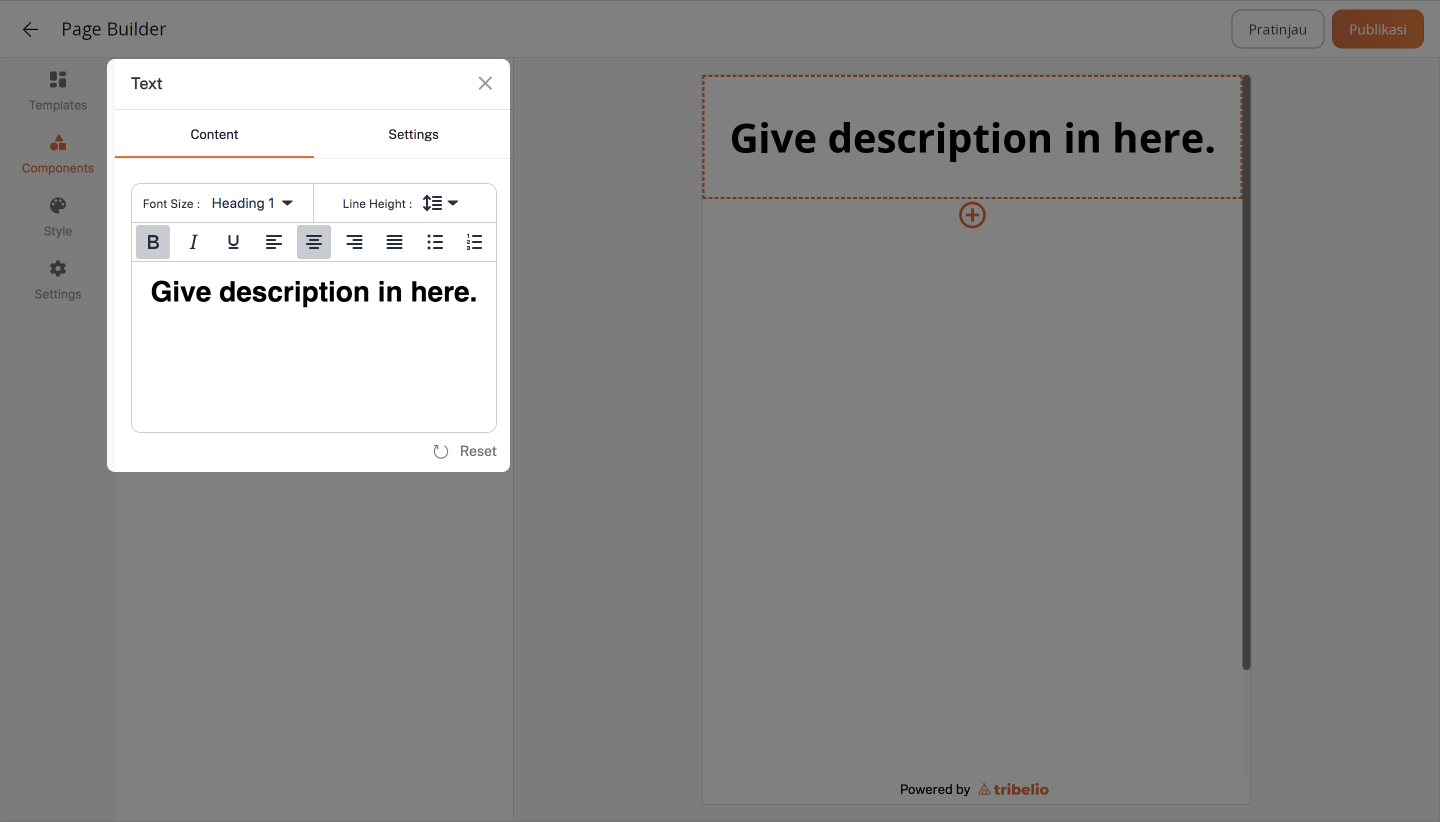Justify the text
The width and height of the screenshot is (1440, 822).
coord(395,242)
